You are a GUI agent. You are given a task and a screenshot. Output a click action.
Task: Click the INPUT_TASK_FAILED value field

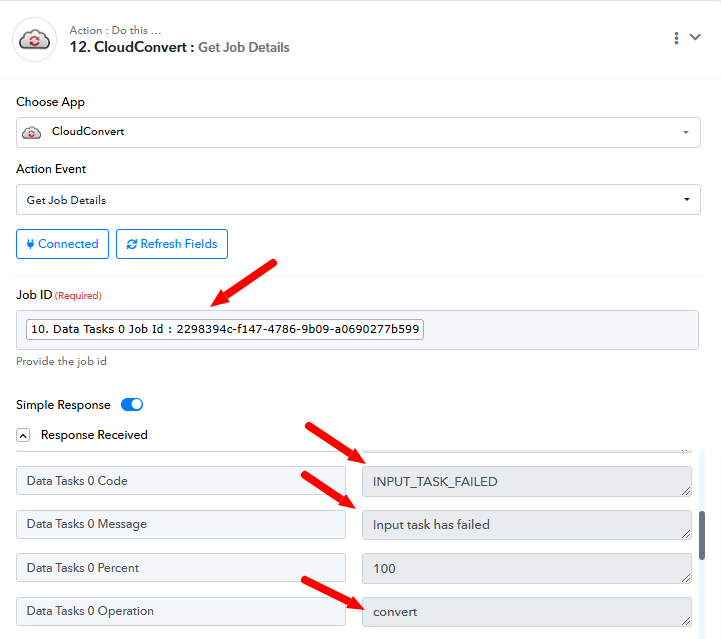coord(526,481)
